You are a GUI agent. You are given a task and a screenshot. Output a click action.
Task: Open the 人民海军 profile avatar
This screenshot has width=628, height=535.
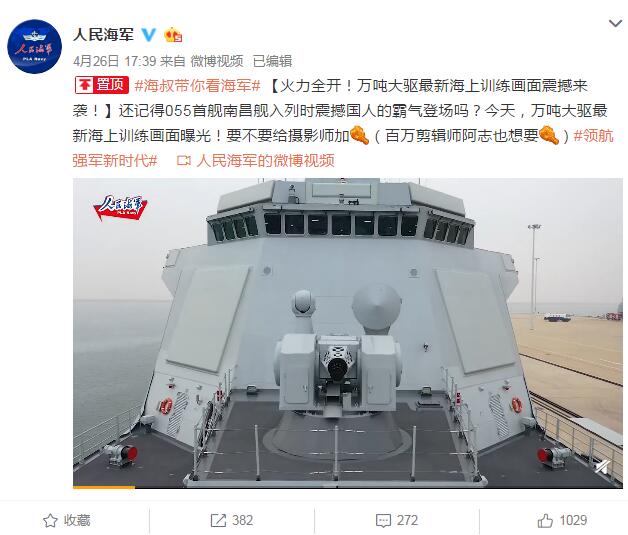[x=34, y=46]
